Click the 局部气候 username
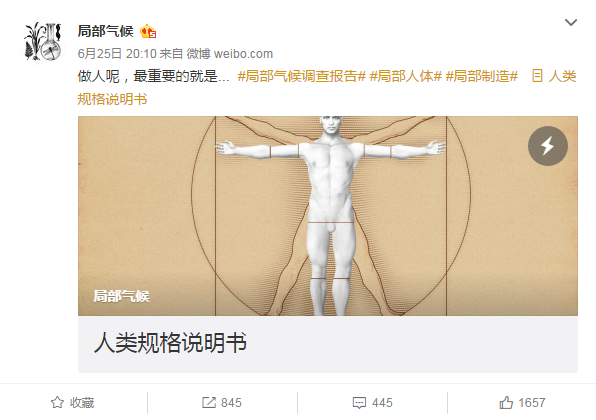 (x=105, y=31)
